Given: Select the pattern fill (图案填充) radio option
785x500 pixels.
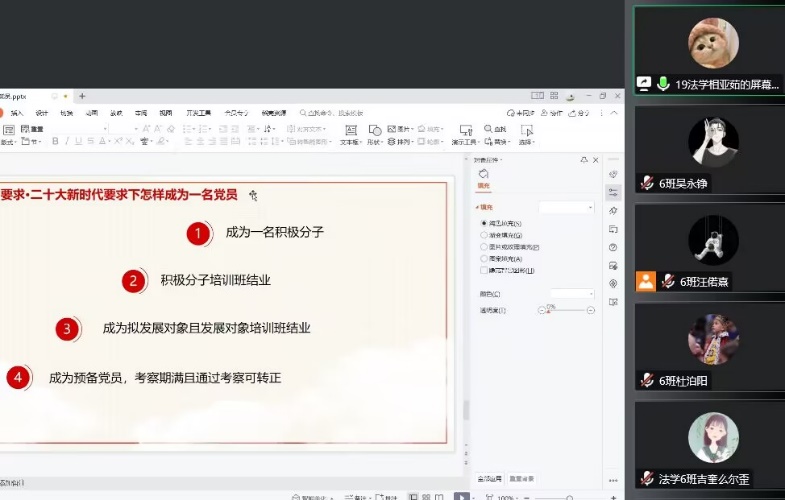Looking at the screenshot, I should coord(485,258).
